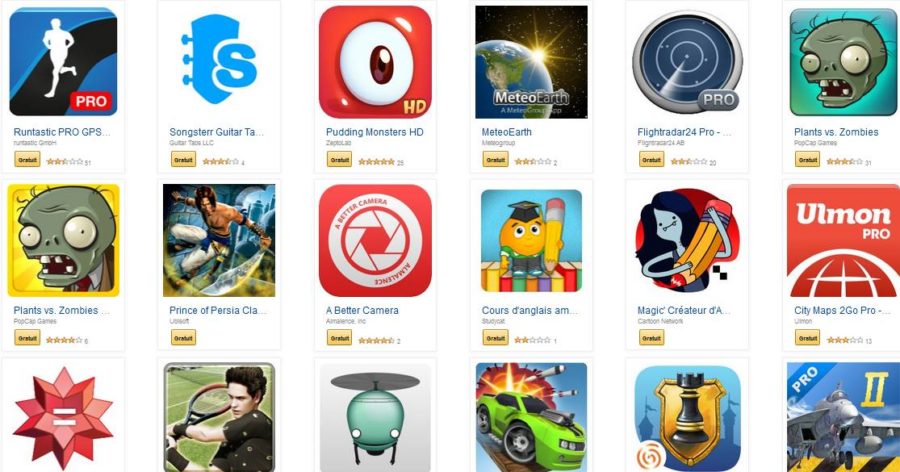Open the Runtastic PRO running man icon

coord(63,61)
